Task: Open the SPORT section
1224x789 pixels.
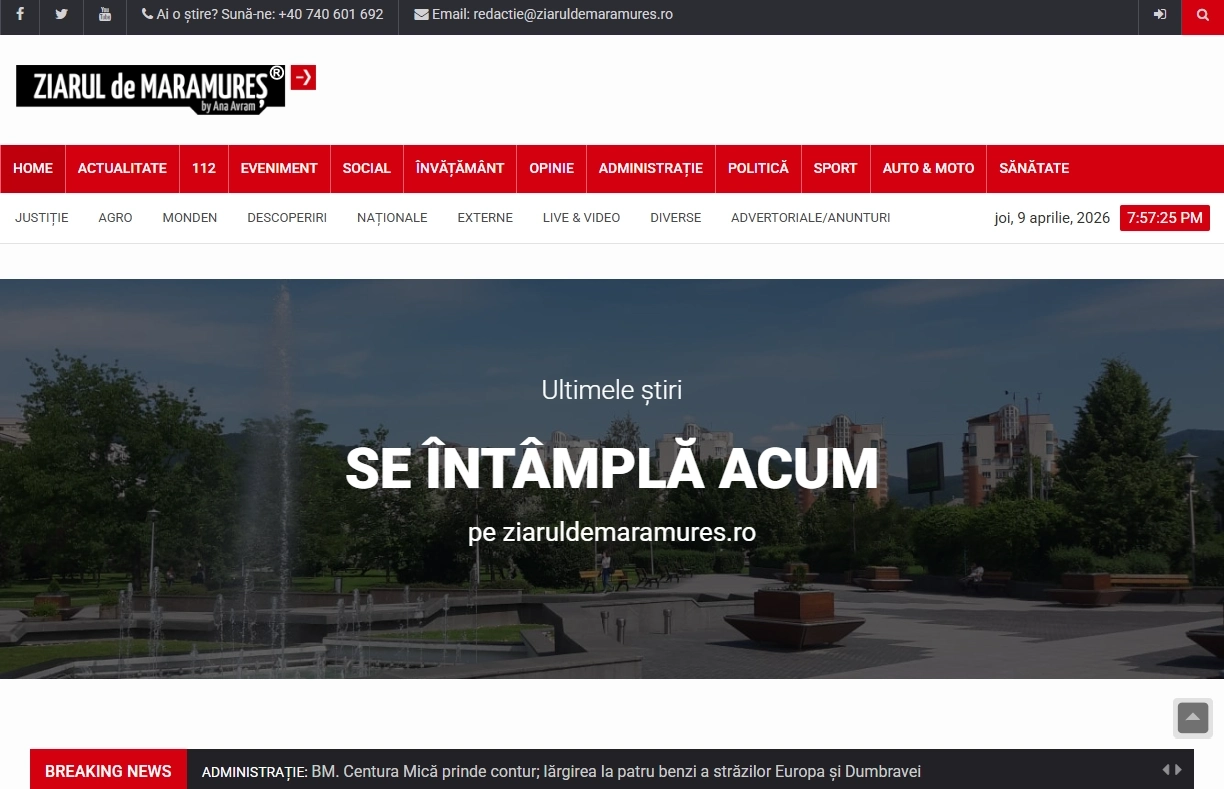Action: click(x=835, y=168)
